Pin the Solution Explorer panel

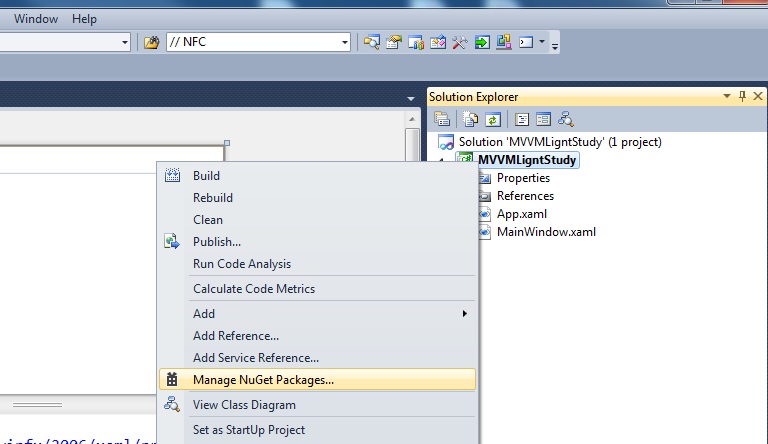click(x=742, y=96)
